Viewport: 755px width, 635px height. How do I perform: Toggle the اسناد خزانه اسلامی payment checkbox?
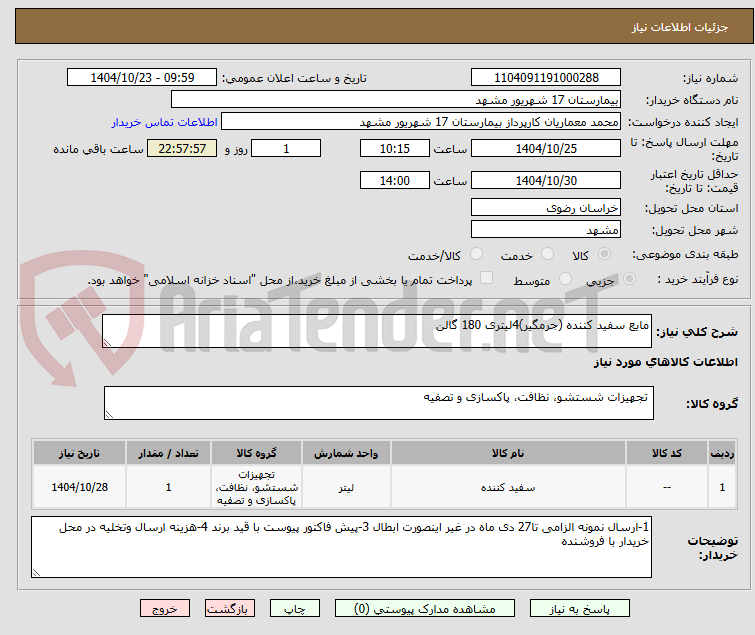(487, 278)
